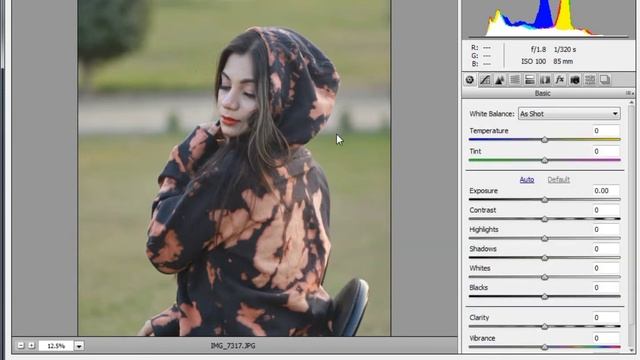Click the IMG_7317.JPG filename label
The width and height of the screenshot is (640, 360).
(233, 346)
